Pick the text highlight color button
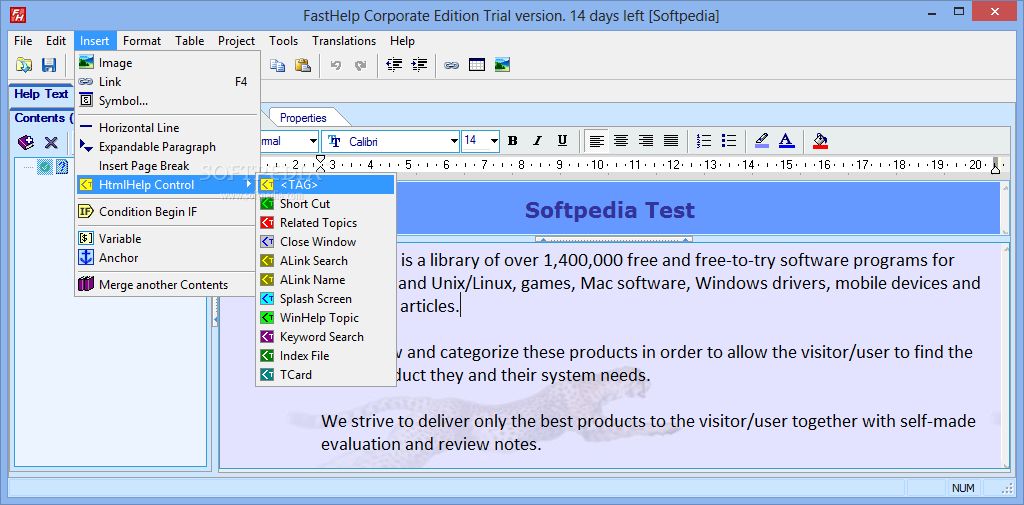This screenshot has width=1024, height=505. point(761,140)
